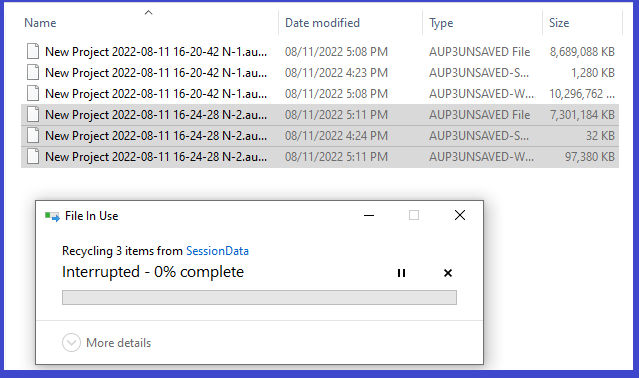Click the file icon of the 97,380 KB file

tap(33, 157)
